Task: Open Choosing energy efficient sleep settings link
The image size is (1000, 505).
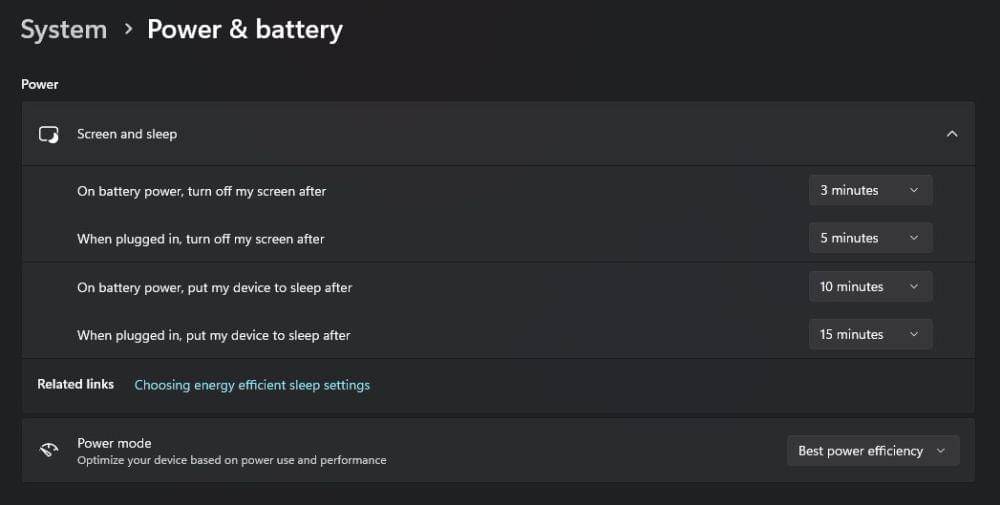Action: click(x=252, y=385)
